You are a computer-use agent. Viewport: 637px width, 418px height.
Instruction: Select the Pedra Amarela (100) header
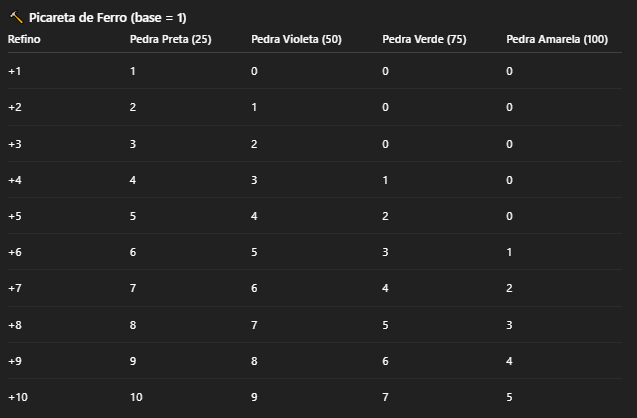click(x=557, y=39)
